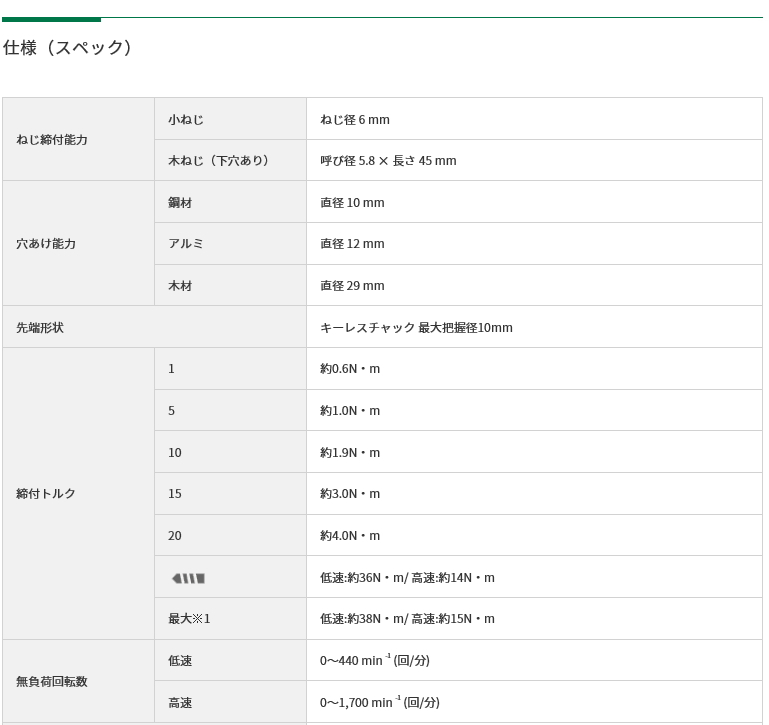Click the 仕様(スペック) section heading

tap(68, 48)
